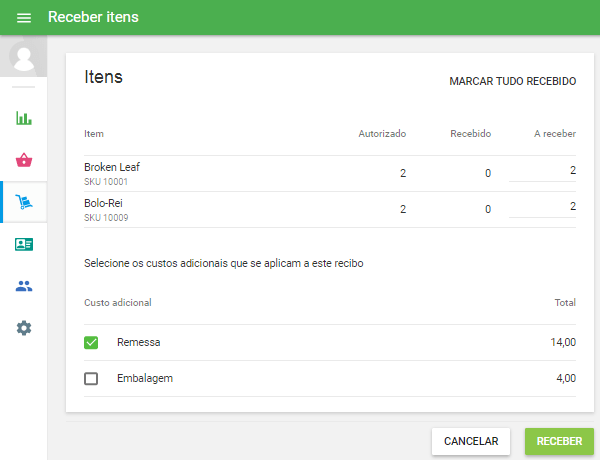Click the Receber itens page title
This screenshot has height=460, width=600.
tap(93, 17)
